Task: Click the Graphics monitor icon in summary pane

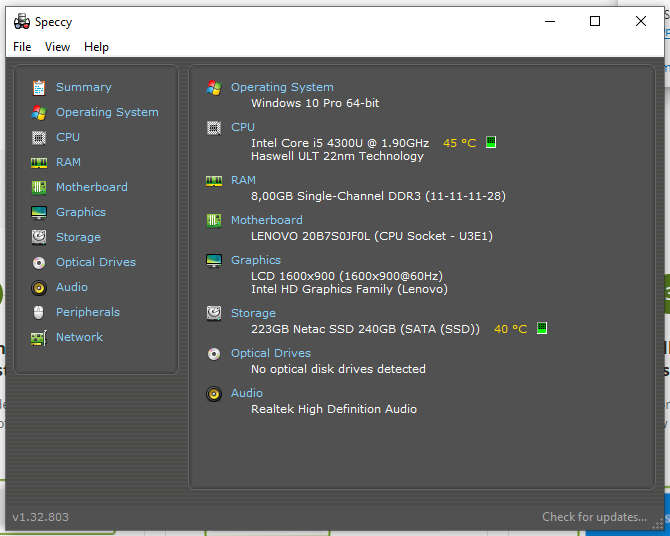Action: 214,261
